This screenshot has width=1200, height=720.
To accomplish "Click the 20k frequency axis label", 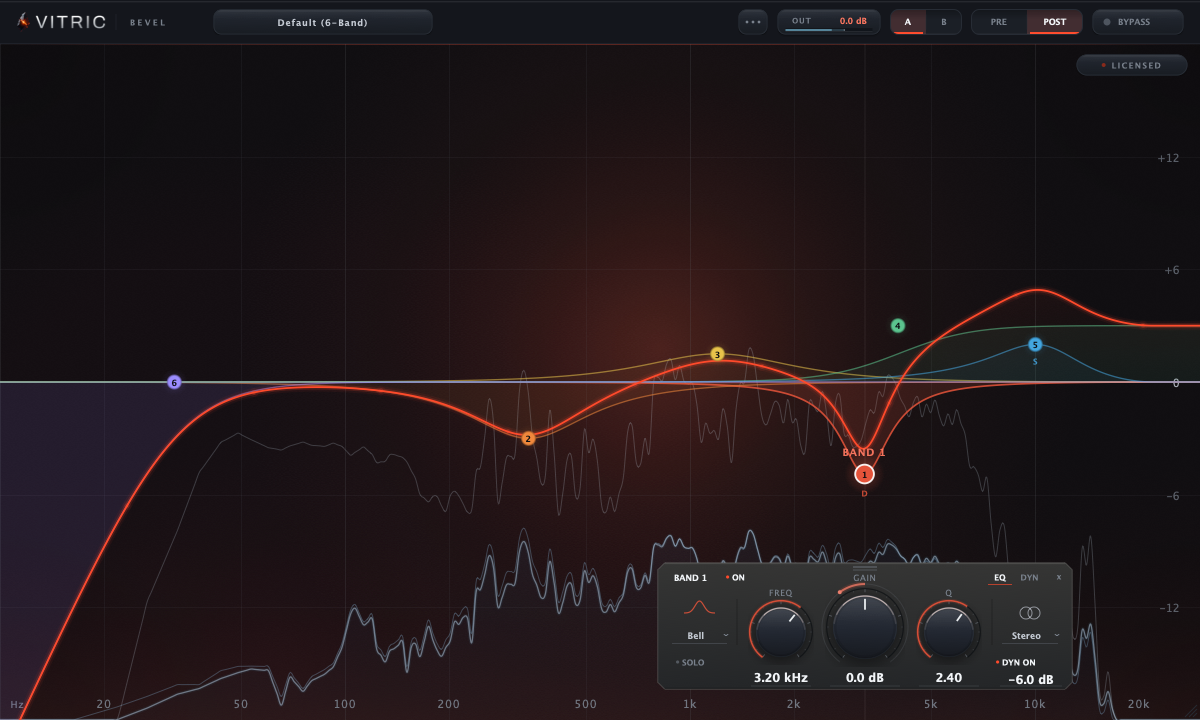I will tap(1138, 705).
